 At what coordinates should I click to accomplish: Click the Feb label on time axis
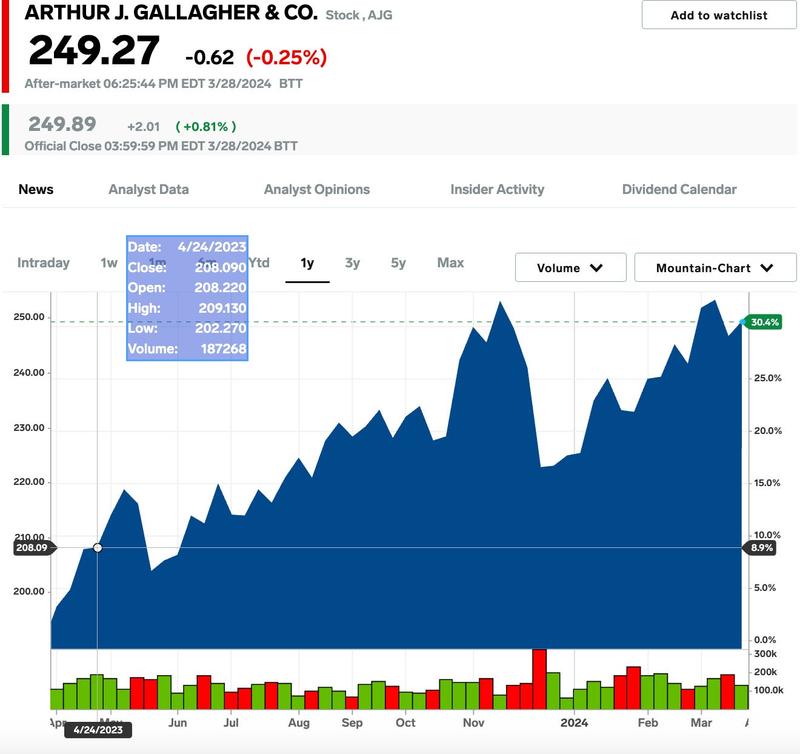click(x=647, y=723)
